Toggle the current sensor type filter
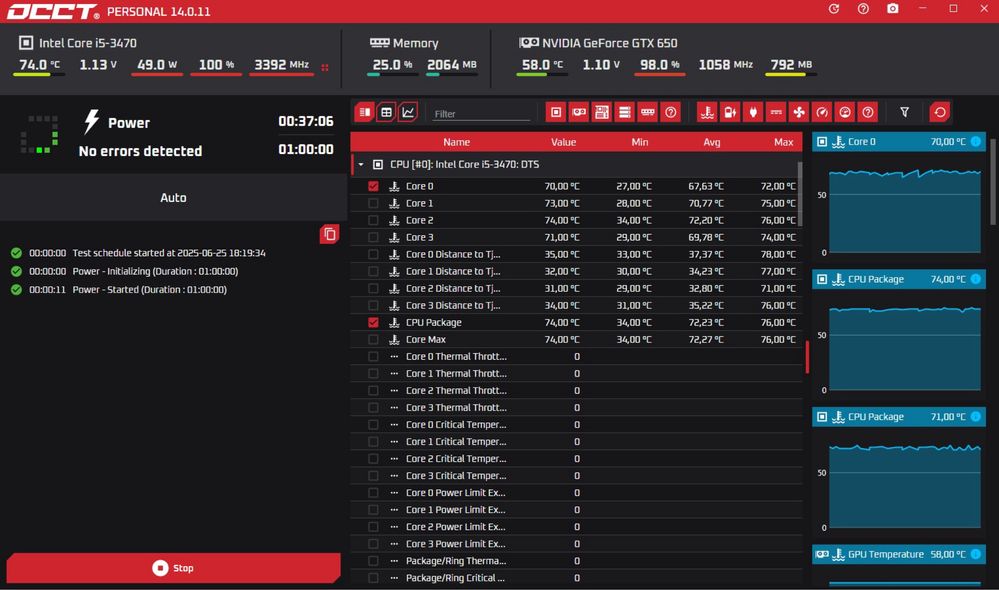The width and height of the screenshot is (999, 590). click(776, 113)
